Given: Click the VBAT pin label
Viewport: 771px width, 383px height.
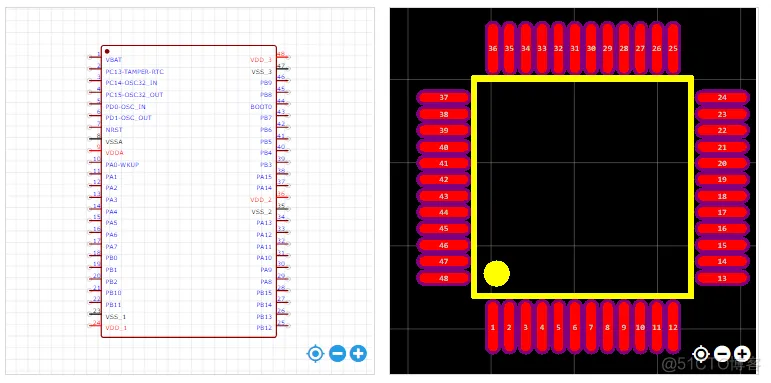Looking at the screenshot, I should tap(114, 59).
